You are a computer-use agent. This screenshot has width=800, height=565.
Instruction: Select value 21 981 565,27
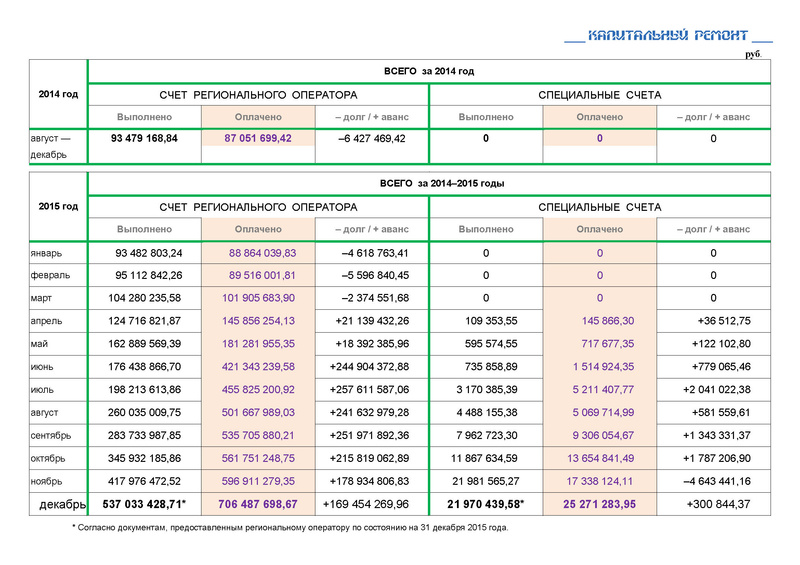coord(486,482)
